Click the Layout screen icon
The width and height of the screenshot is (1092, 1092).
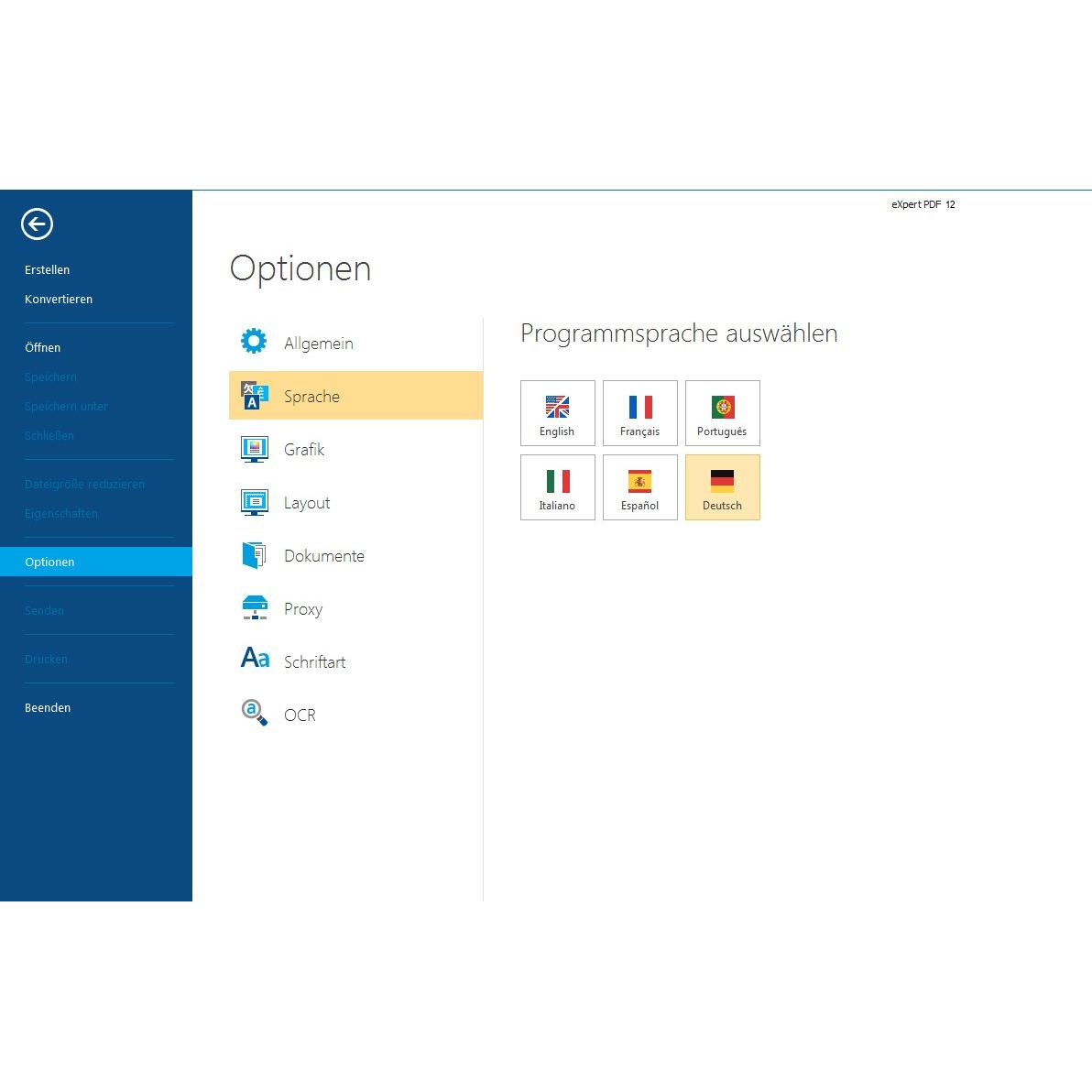point(254,502)
